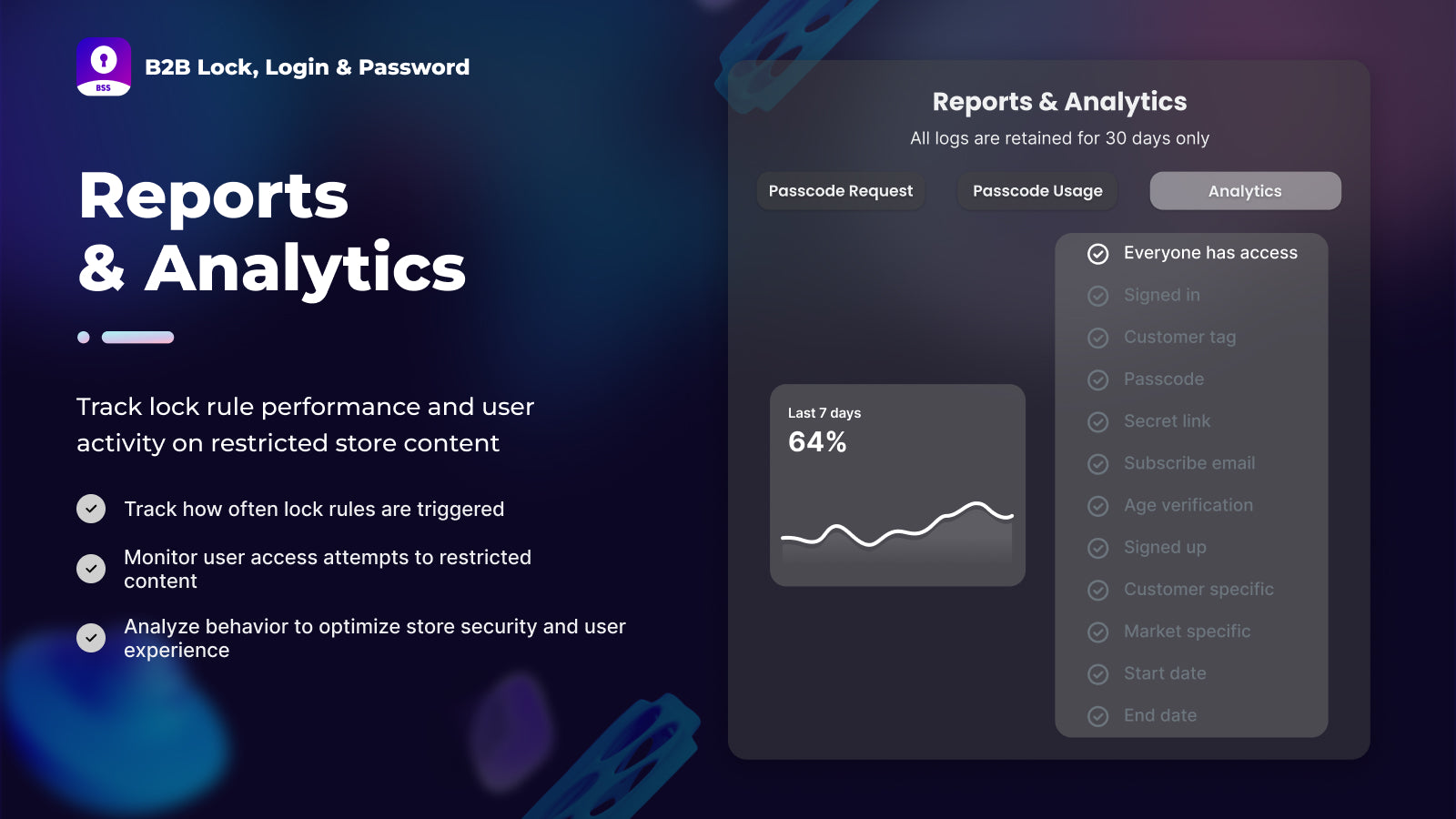Viewport: 1456px width, 819px height.
Task: Click the checkmark beside Analyze behavior bullet
Action: [x=91, y=638]
